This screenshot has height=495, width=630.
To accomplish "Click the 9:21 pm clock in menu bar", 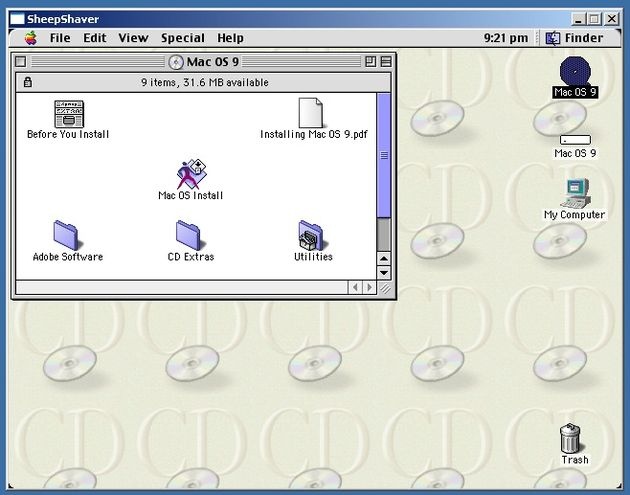I will pos(505,38).
